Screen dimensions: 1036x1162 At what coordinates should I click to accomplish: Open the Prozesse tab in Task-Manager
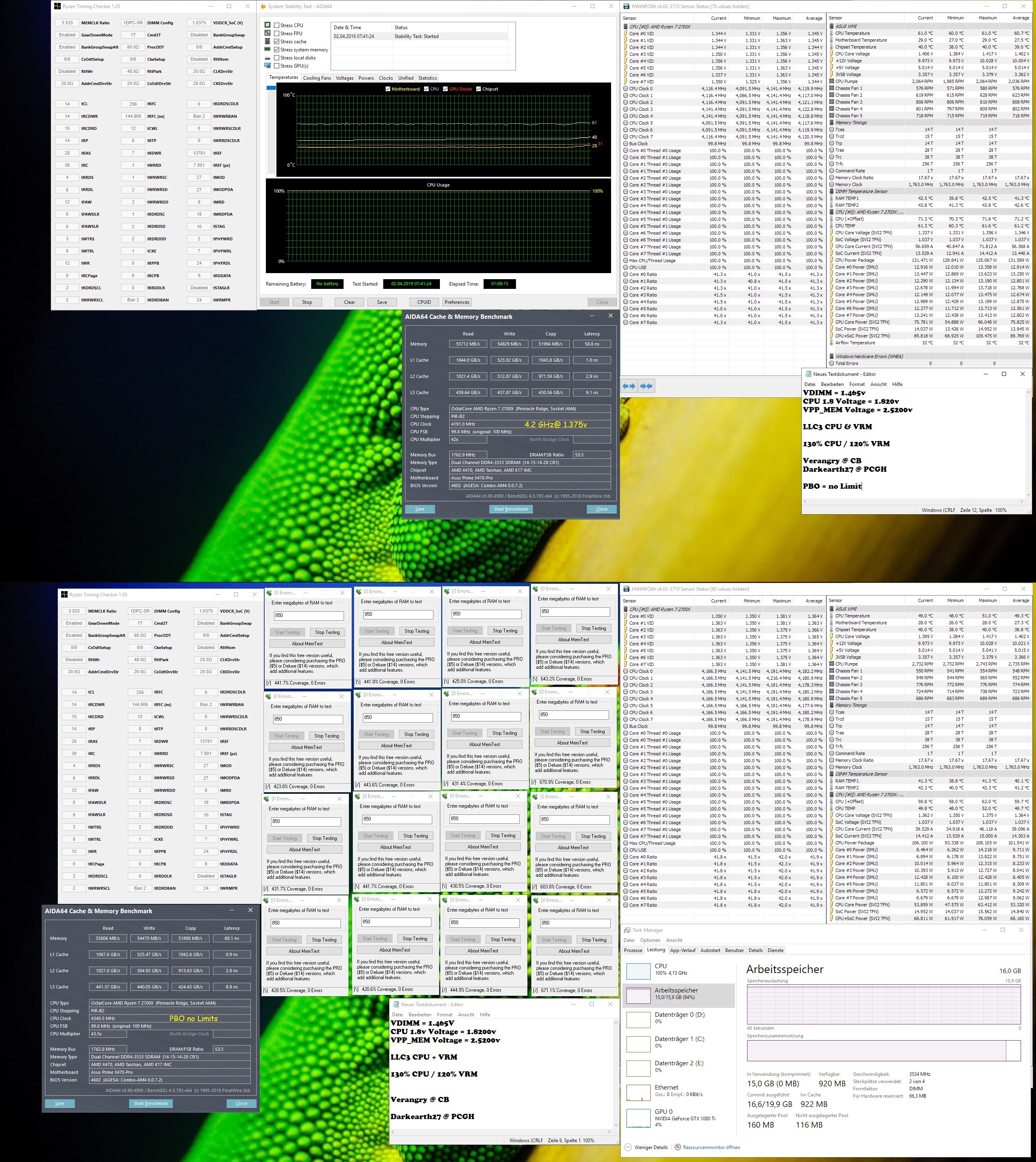[x=633, y=950]
